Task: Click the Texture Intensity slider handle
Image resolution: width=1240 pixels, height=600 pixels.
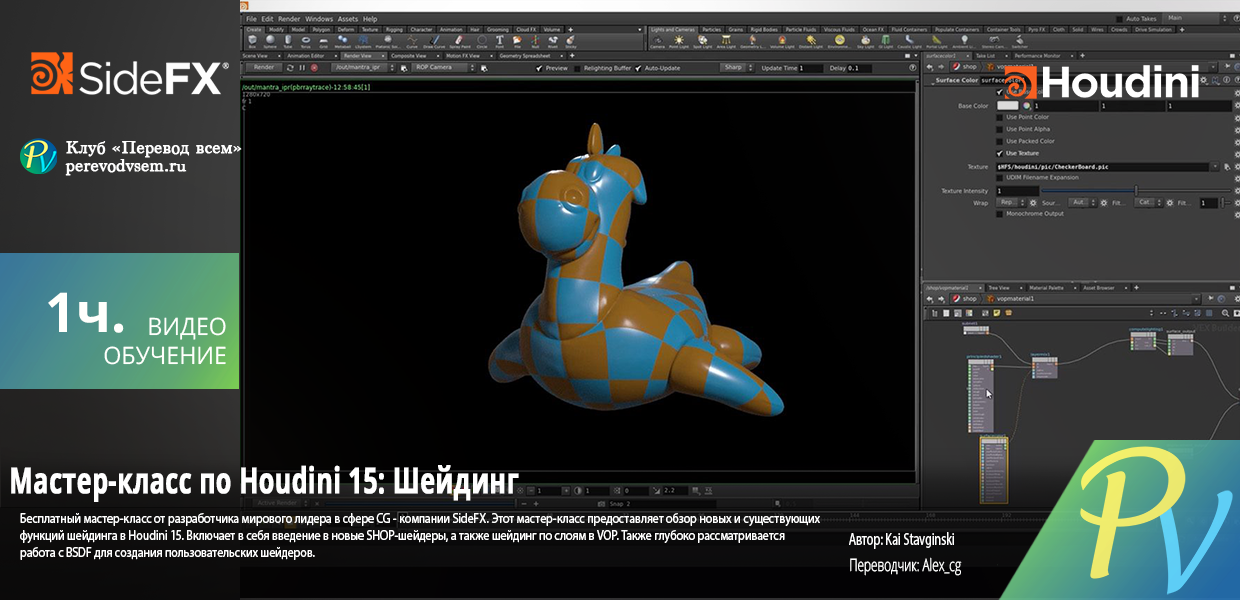Action: point(1136,190)
